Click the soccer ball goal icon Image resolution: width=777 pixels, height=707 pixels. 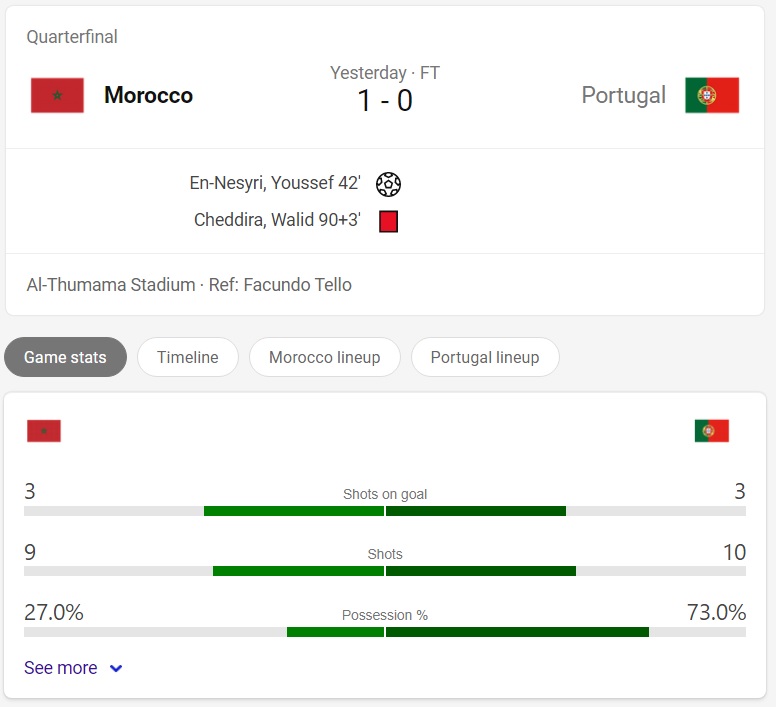click(388, 184)
